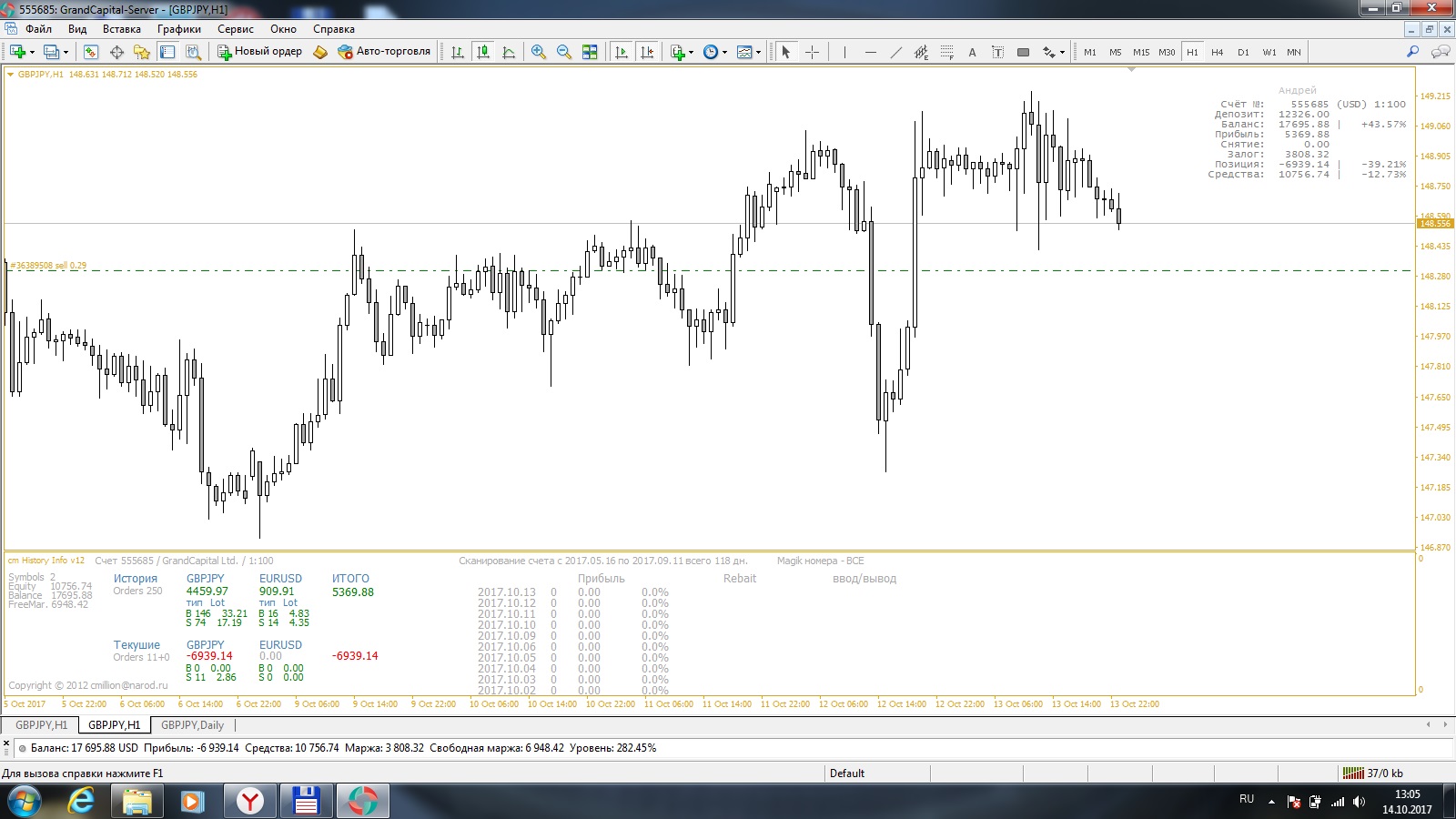The image size is (1456, 819).
Task: Click the Новый ордер button
Action: 259,52
